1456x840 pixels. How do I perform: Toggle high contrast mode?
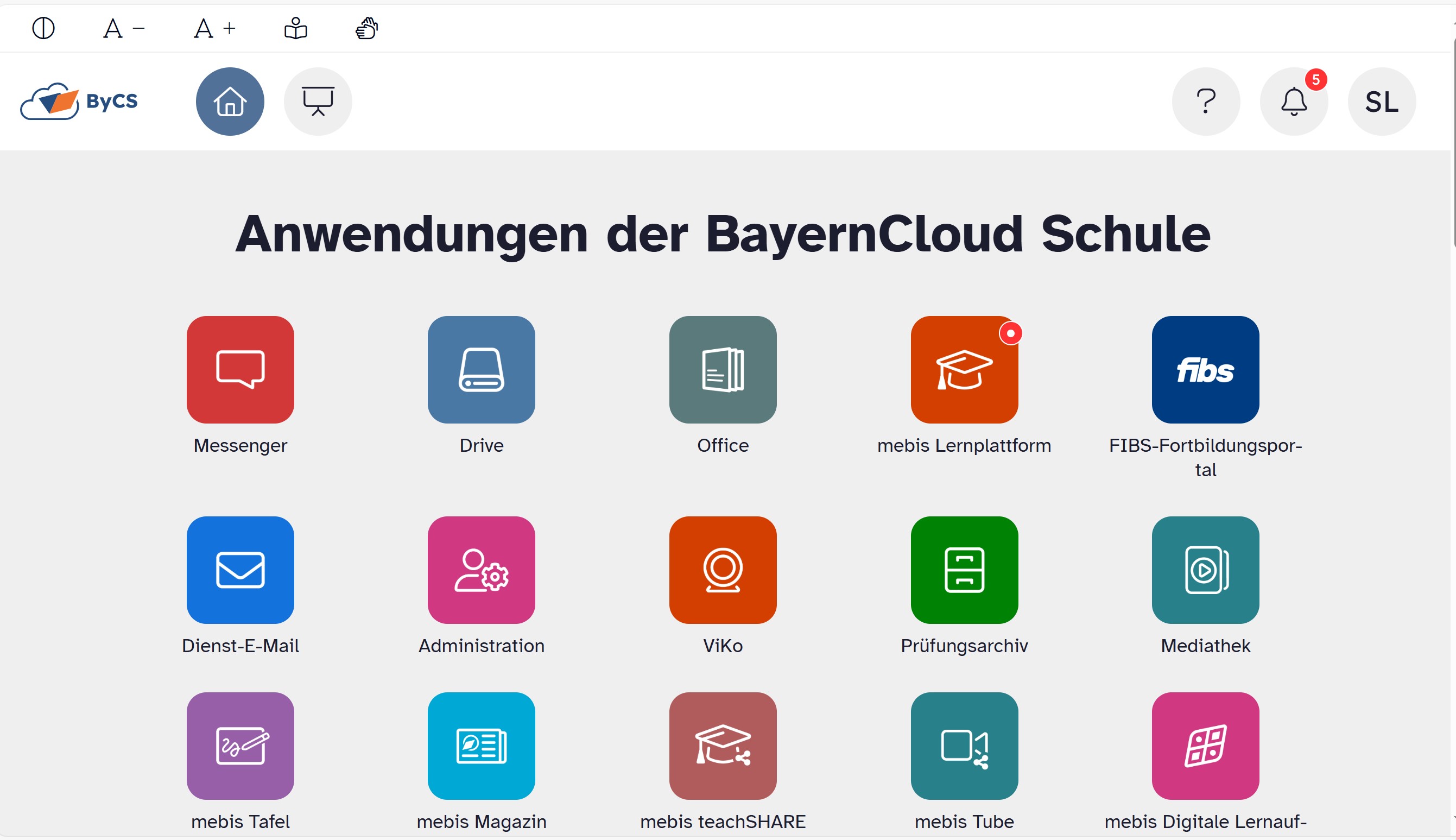pyautogui.click(x=43, y=28)
